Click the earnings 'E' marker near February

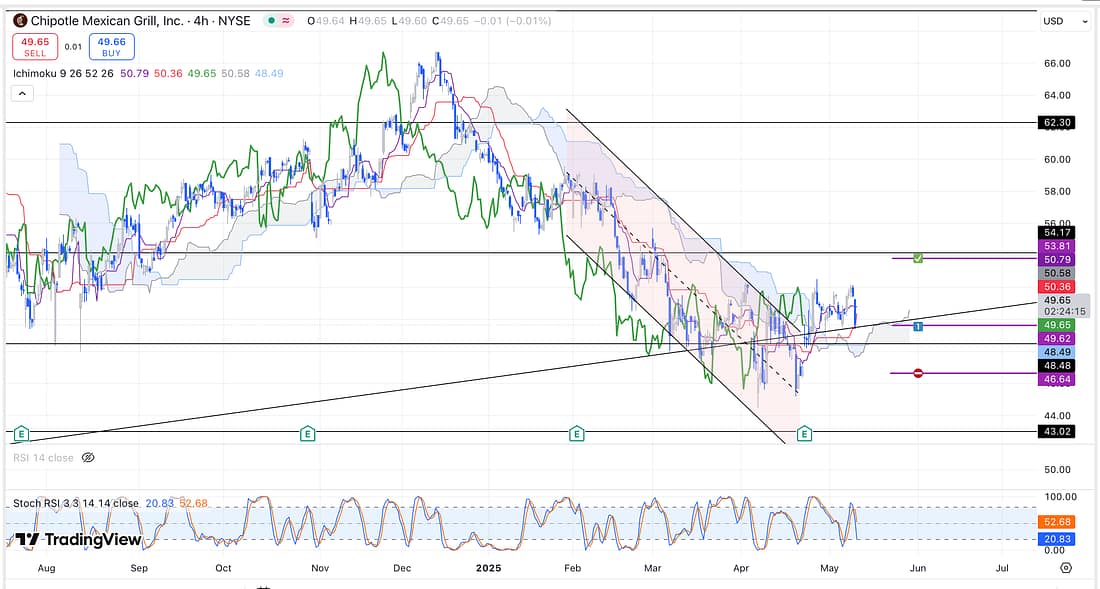click(x=576, y=433)
